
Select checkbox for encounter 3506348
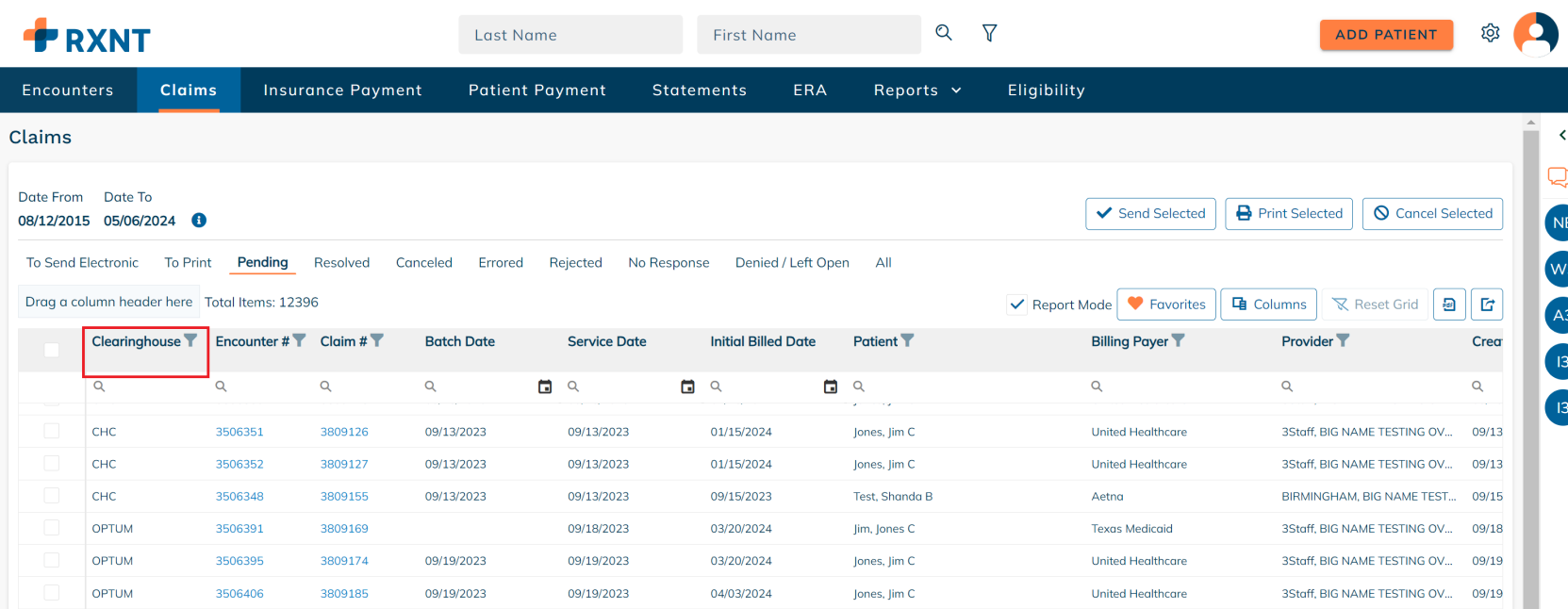pyautogui.click(x=52, y=495)
